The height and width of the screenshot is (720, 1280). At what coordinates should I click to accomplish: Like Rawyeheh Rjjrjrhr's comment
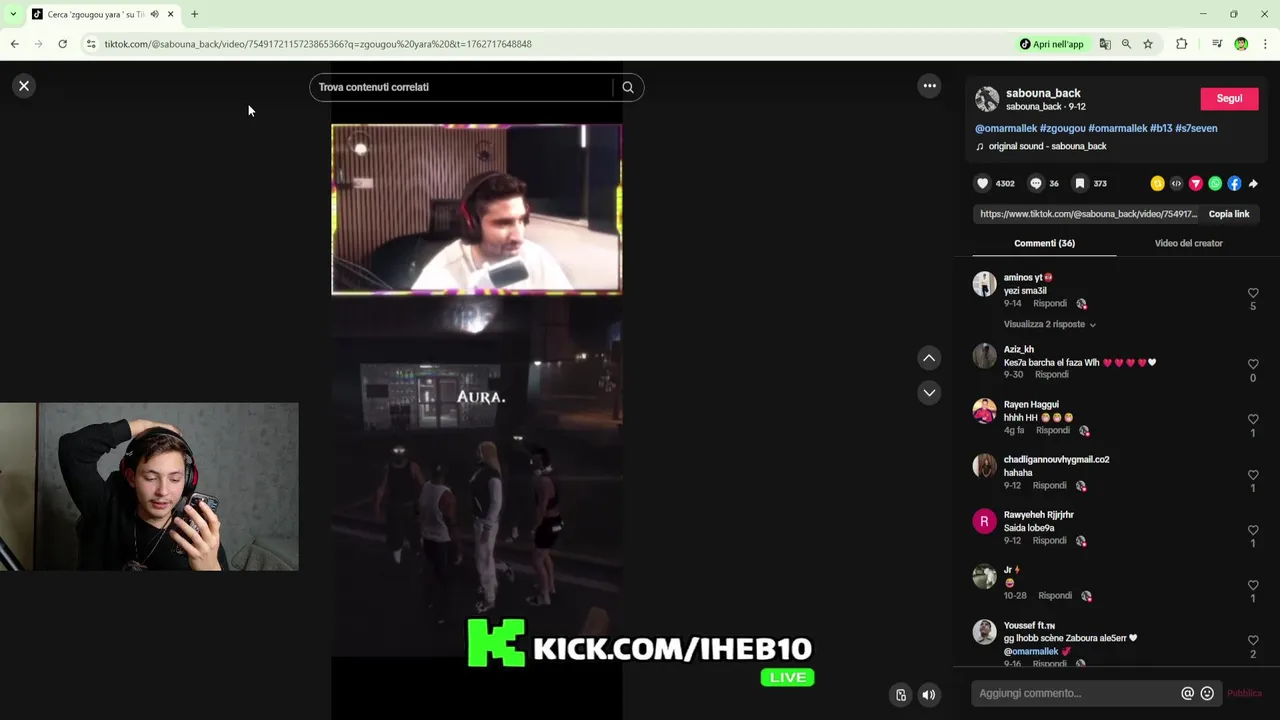click(x=1253, y=530)
